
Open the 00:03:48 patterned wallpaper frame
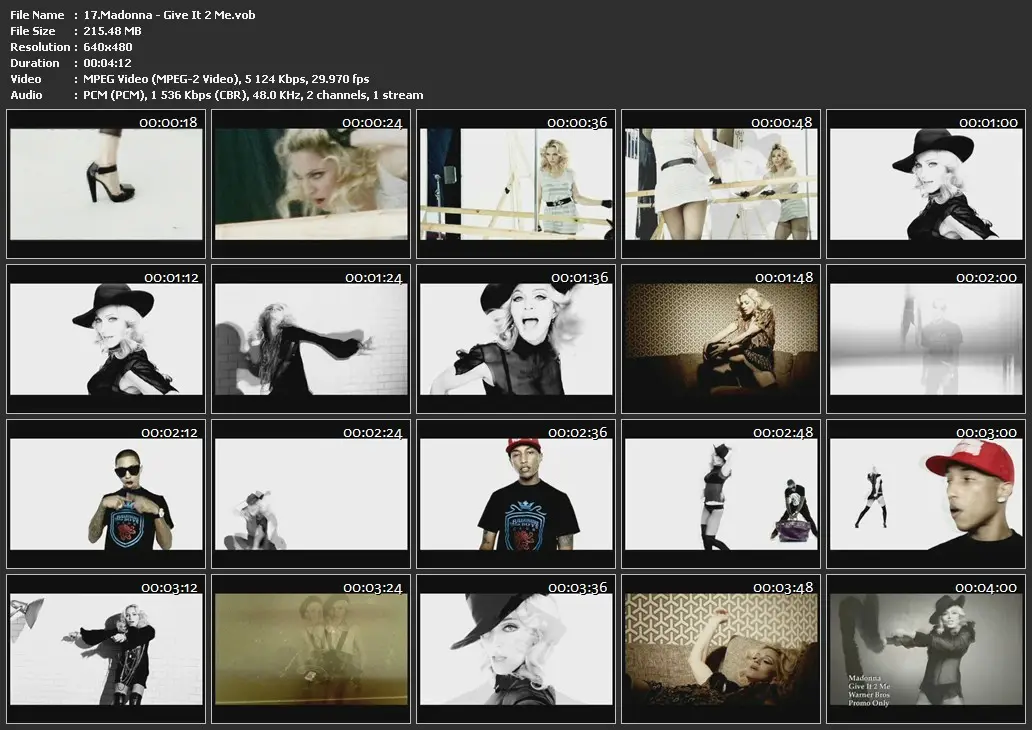(x=721, y=649)
